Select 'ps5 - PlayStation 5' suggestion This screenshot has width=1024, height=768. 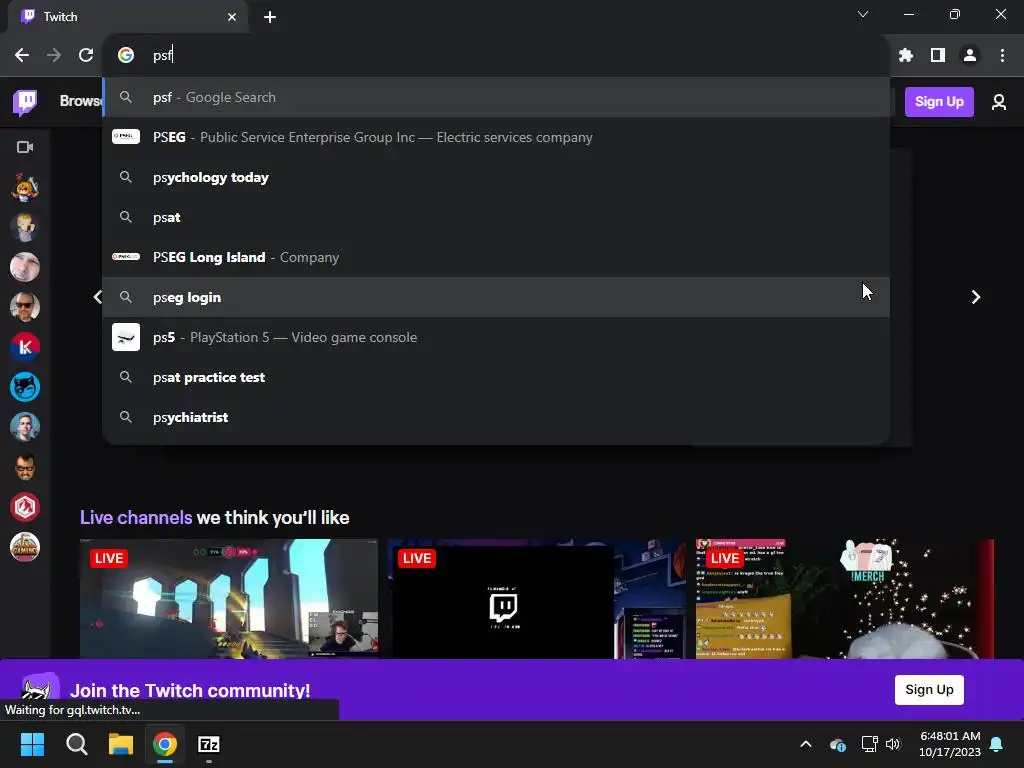point(496,337)
